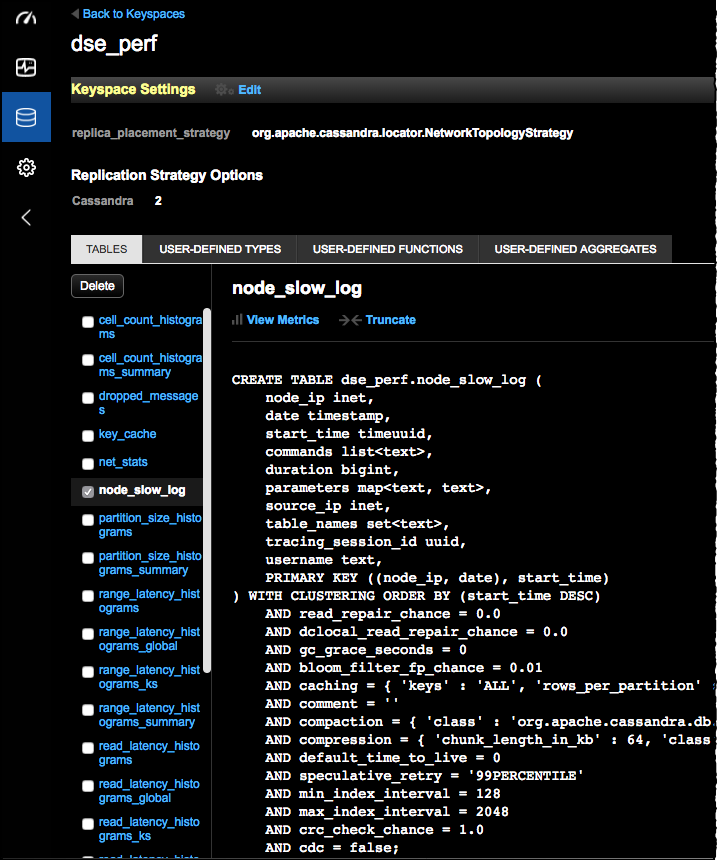Uncheck the node_slow_log checkbox

(x=87, y=490)
